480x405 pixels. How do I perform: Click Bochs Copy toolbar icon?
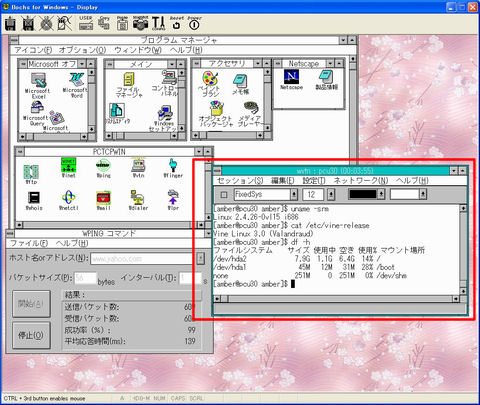[x=104, y=23]
